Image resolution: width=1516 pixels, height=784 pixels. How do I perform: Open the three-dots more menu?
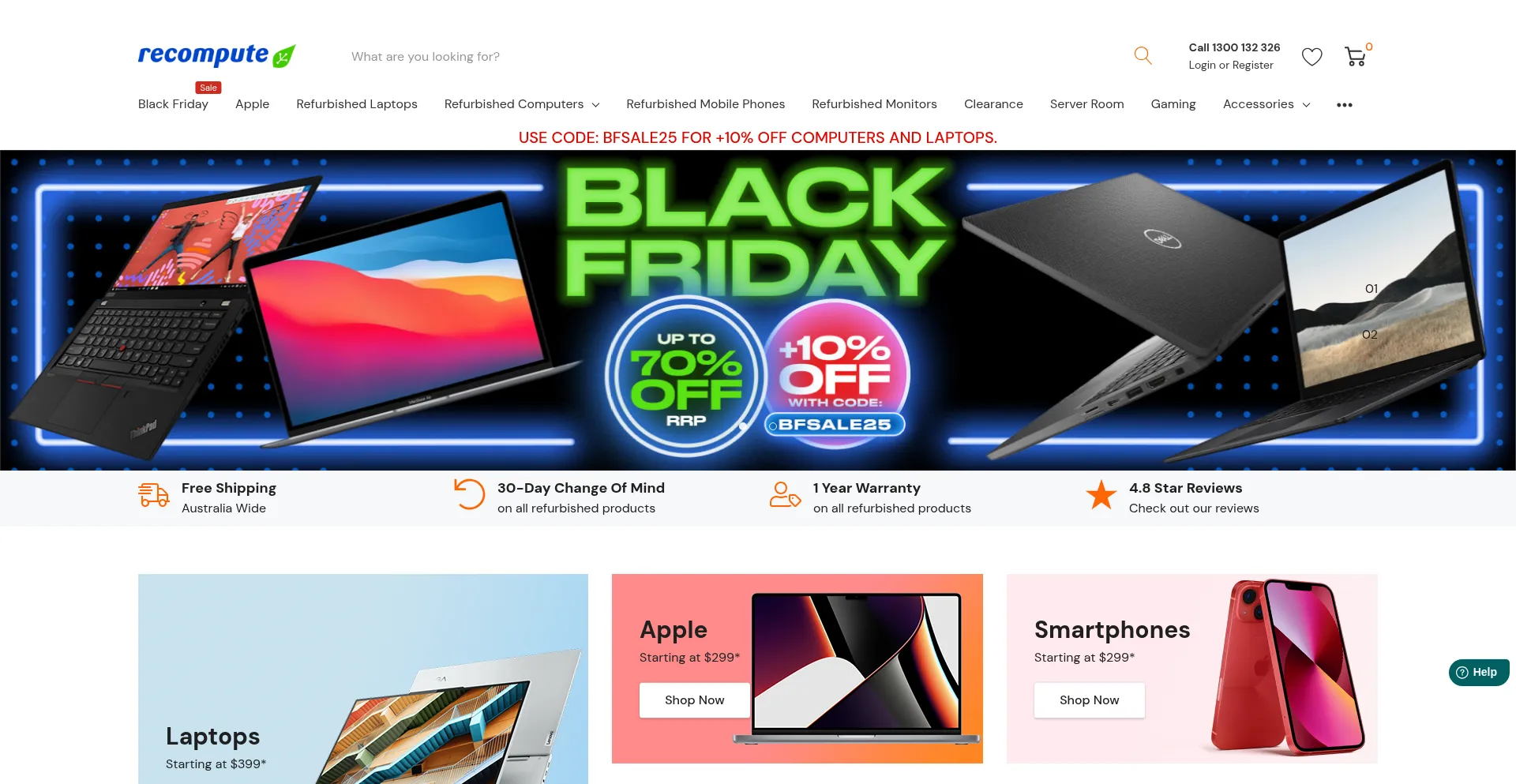[1345, 105]
